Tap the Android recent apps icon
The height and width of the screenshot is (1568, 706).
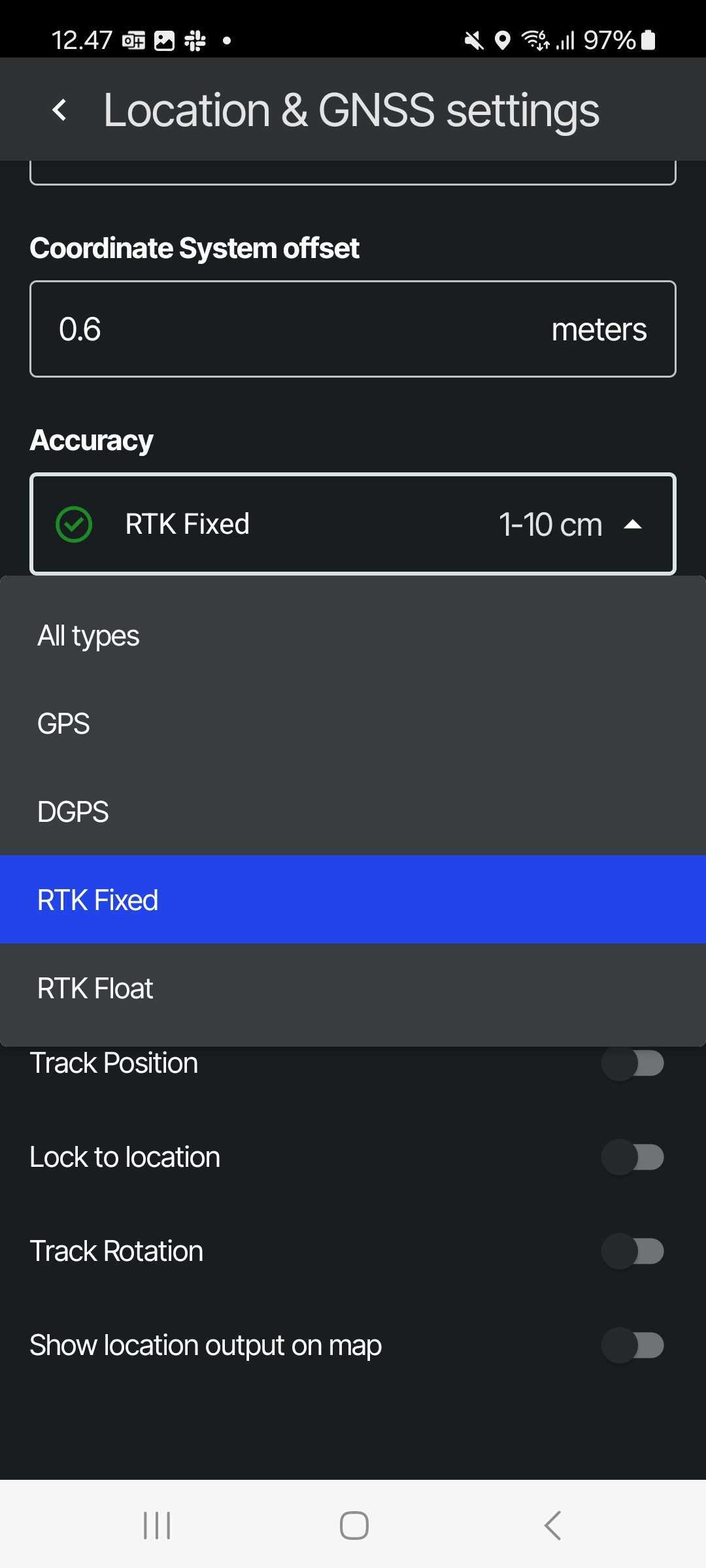click(157, 1526)
